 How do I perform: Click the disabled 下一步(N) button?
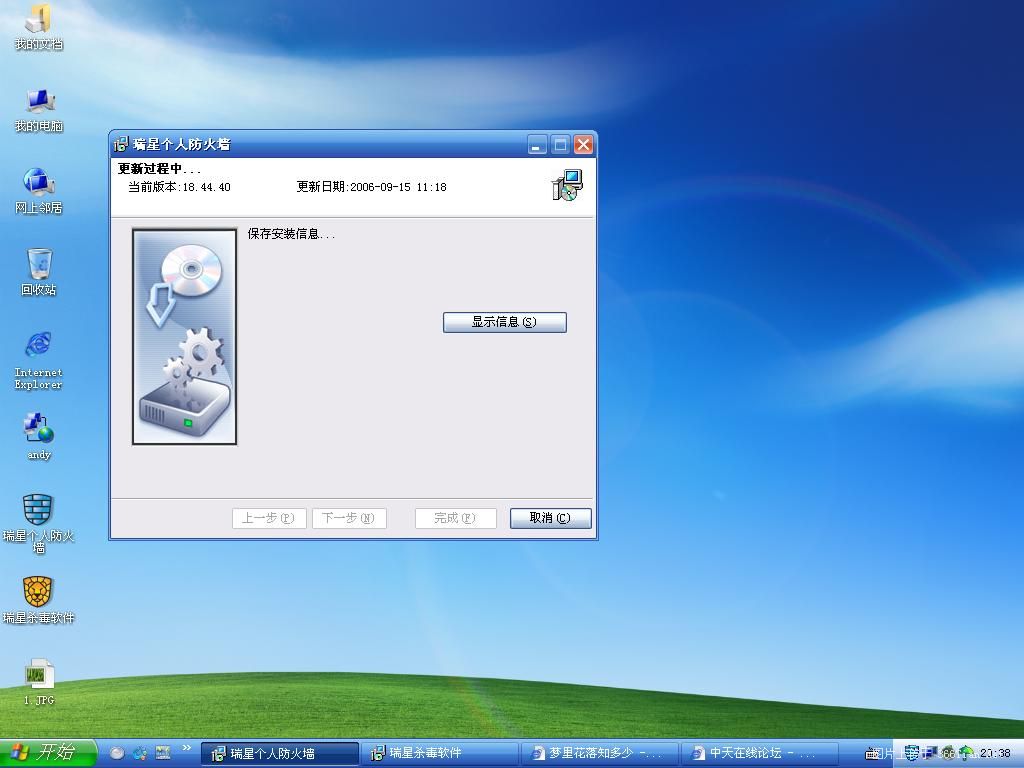tap(349, 519)
